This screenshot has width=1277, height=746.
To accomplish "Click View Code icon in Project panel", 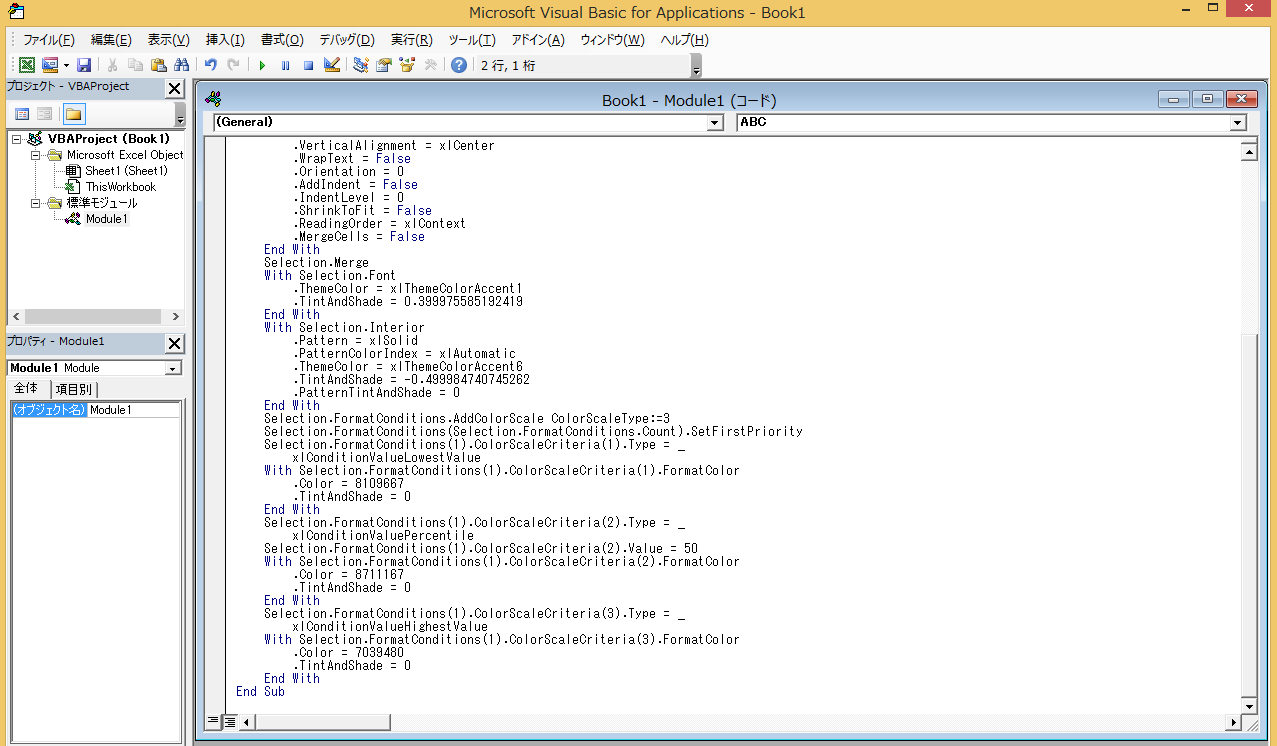I will [22, 114].
